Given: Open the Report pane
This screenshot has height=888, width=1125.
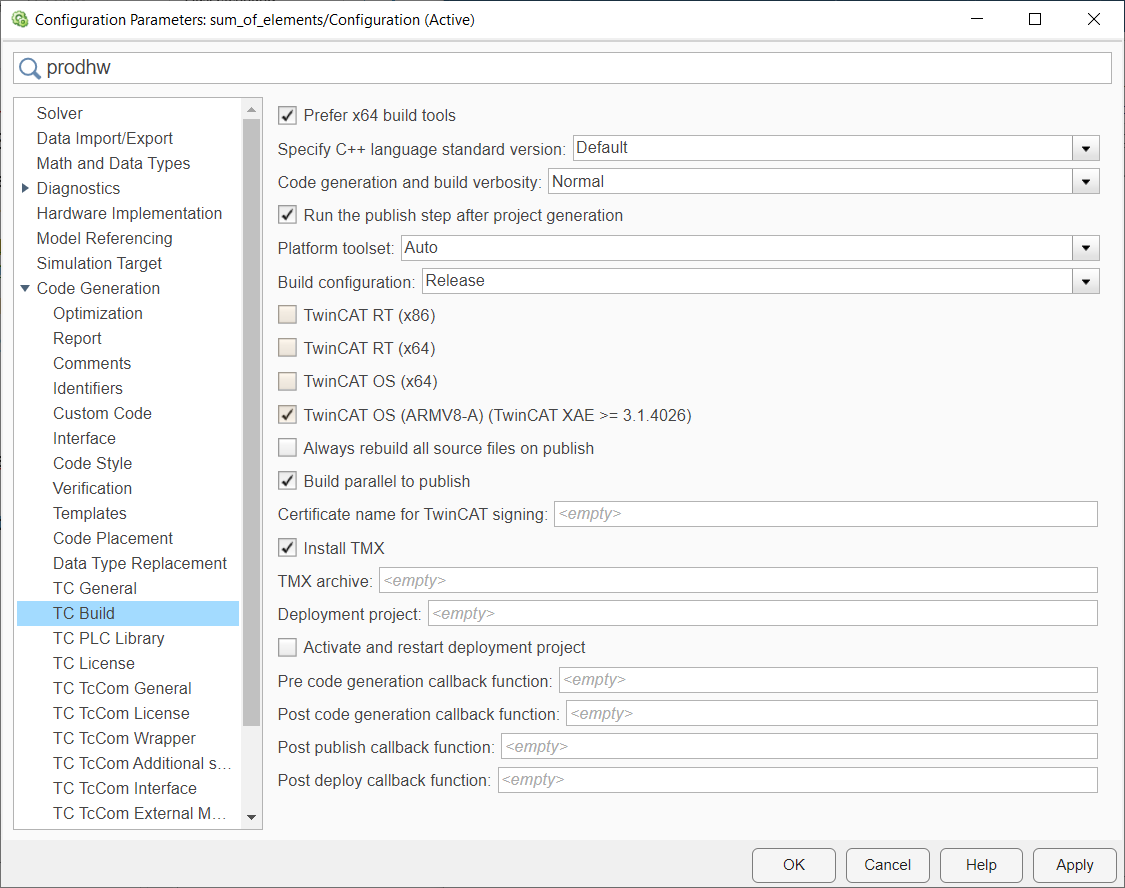Looking at the screenshot, I should coord(77,339).
